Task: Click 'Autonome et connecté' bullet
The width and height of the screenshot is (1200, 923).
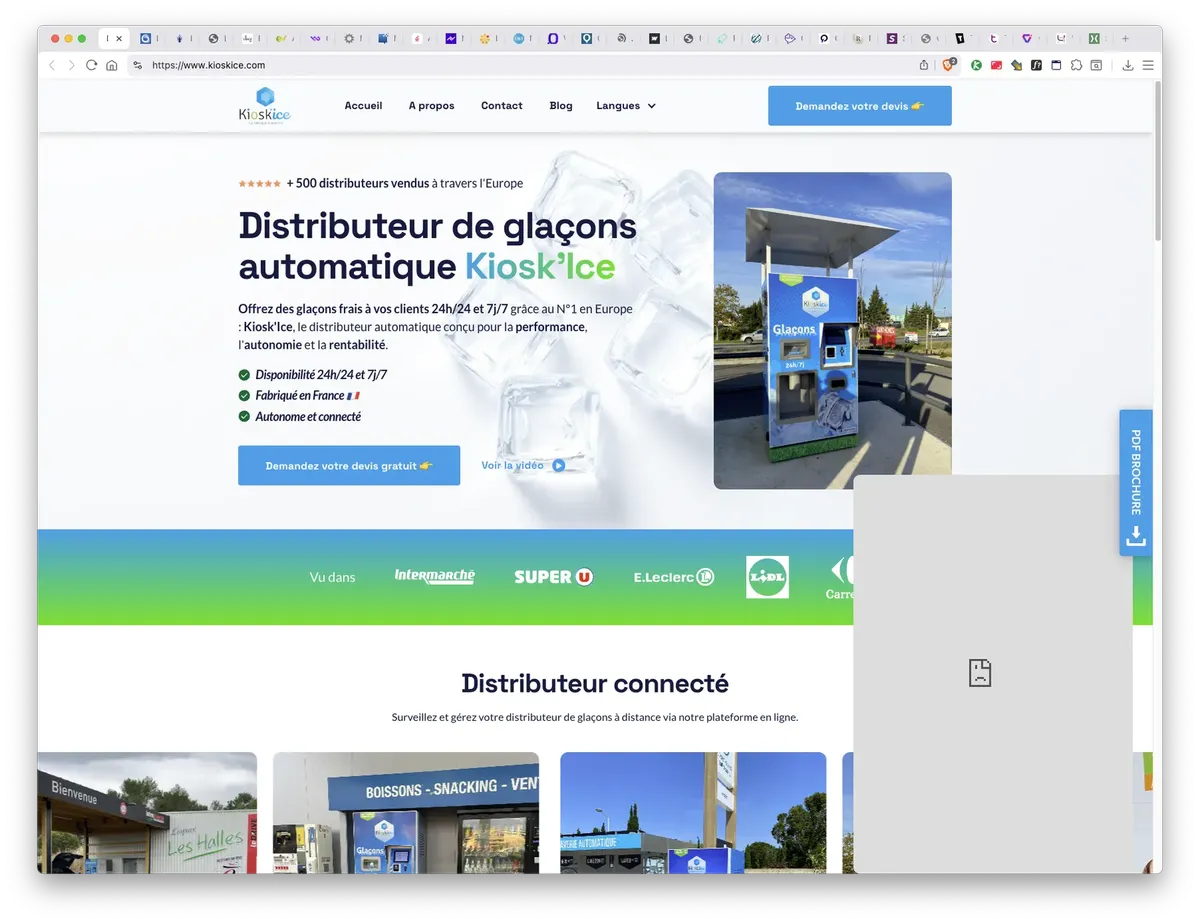Action: tap(308, 417)
